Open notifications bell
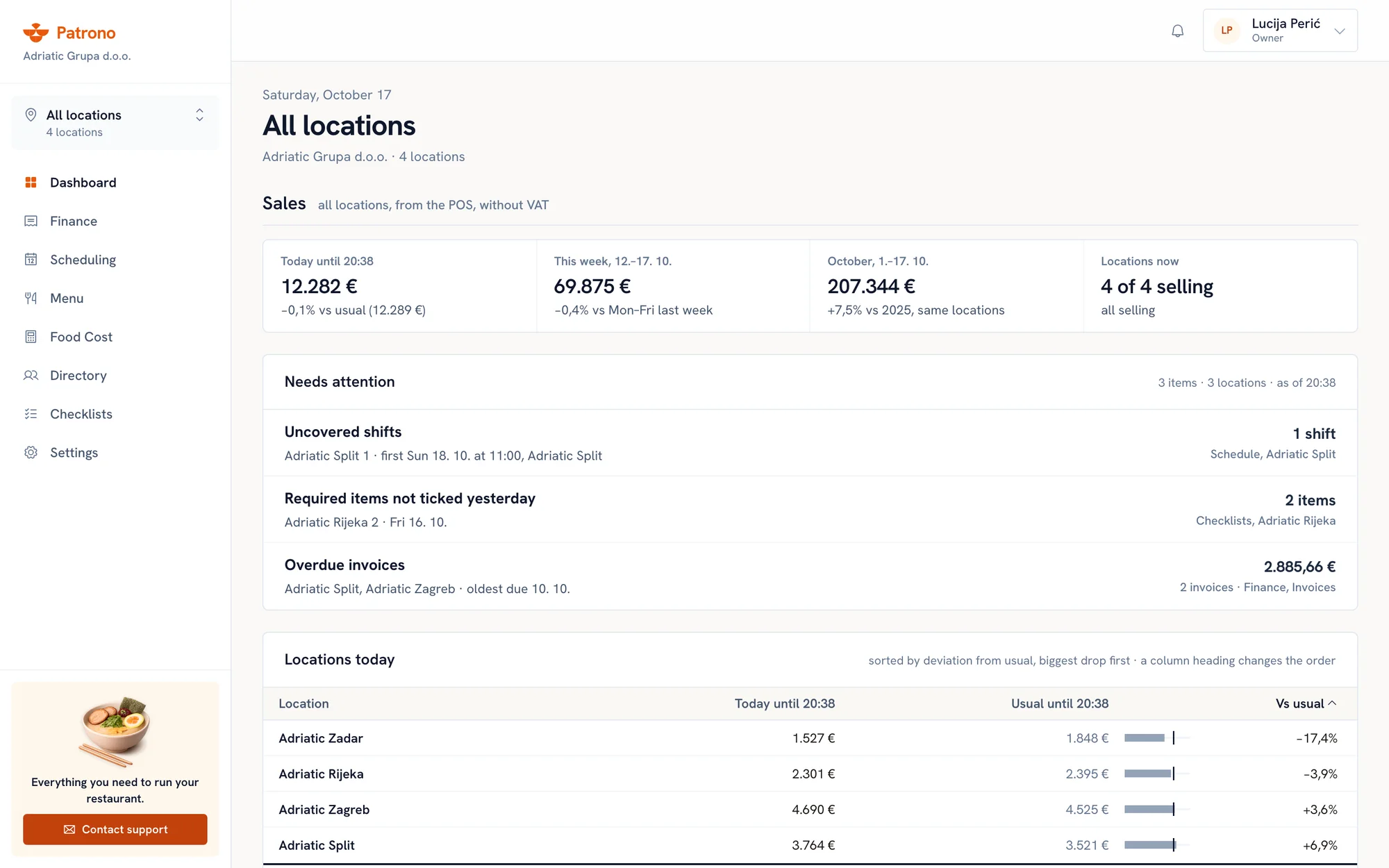Image resolution: width=1389 pixels, height=868 pixels. pos(1177,31)
